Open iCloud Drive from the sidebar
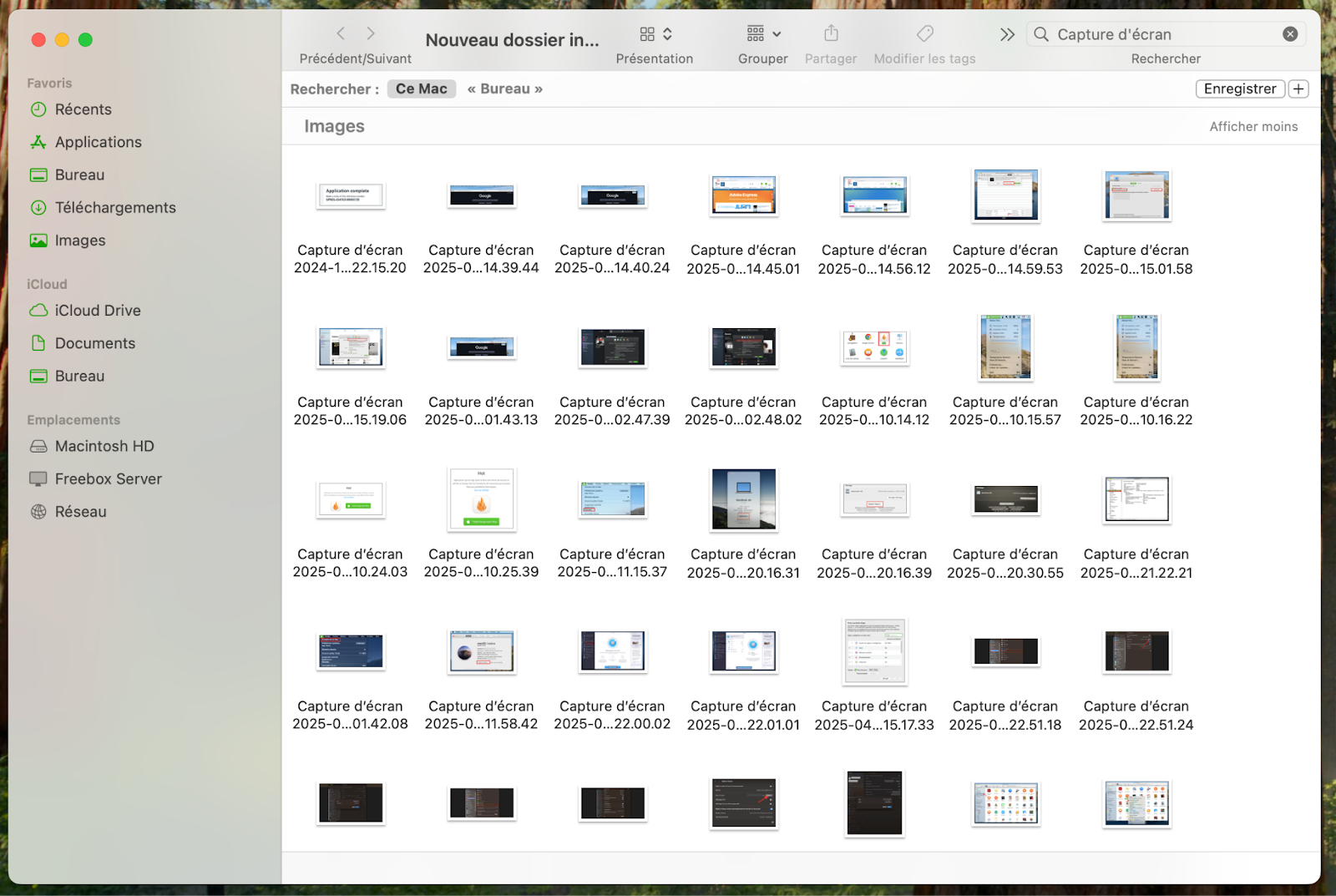The height and width of the screenshot is (896, 1336). tap(97, 310)
